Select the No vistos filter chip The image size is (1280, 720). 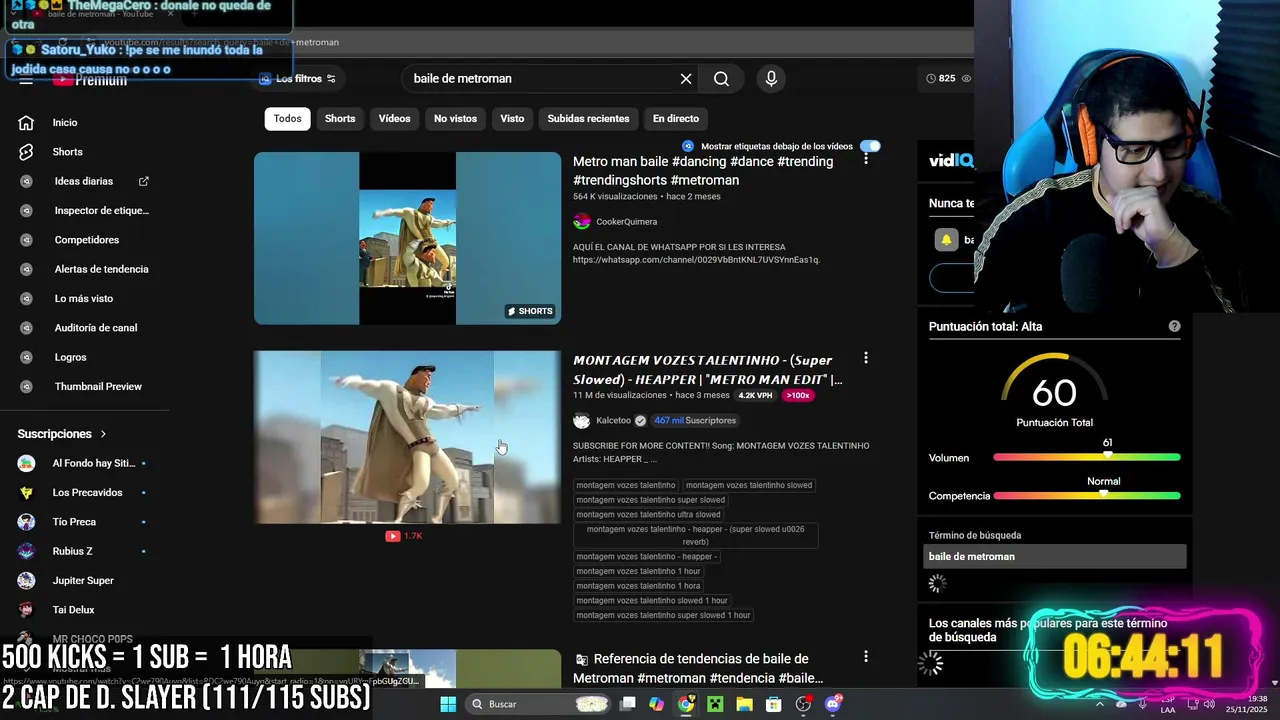(456, 118)
